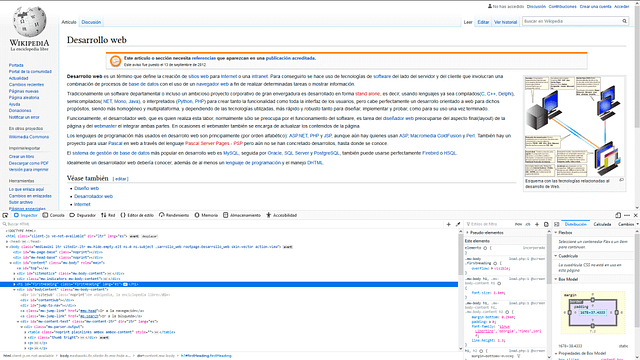Click the box model margin label

coord(570,295)
